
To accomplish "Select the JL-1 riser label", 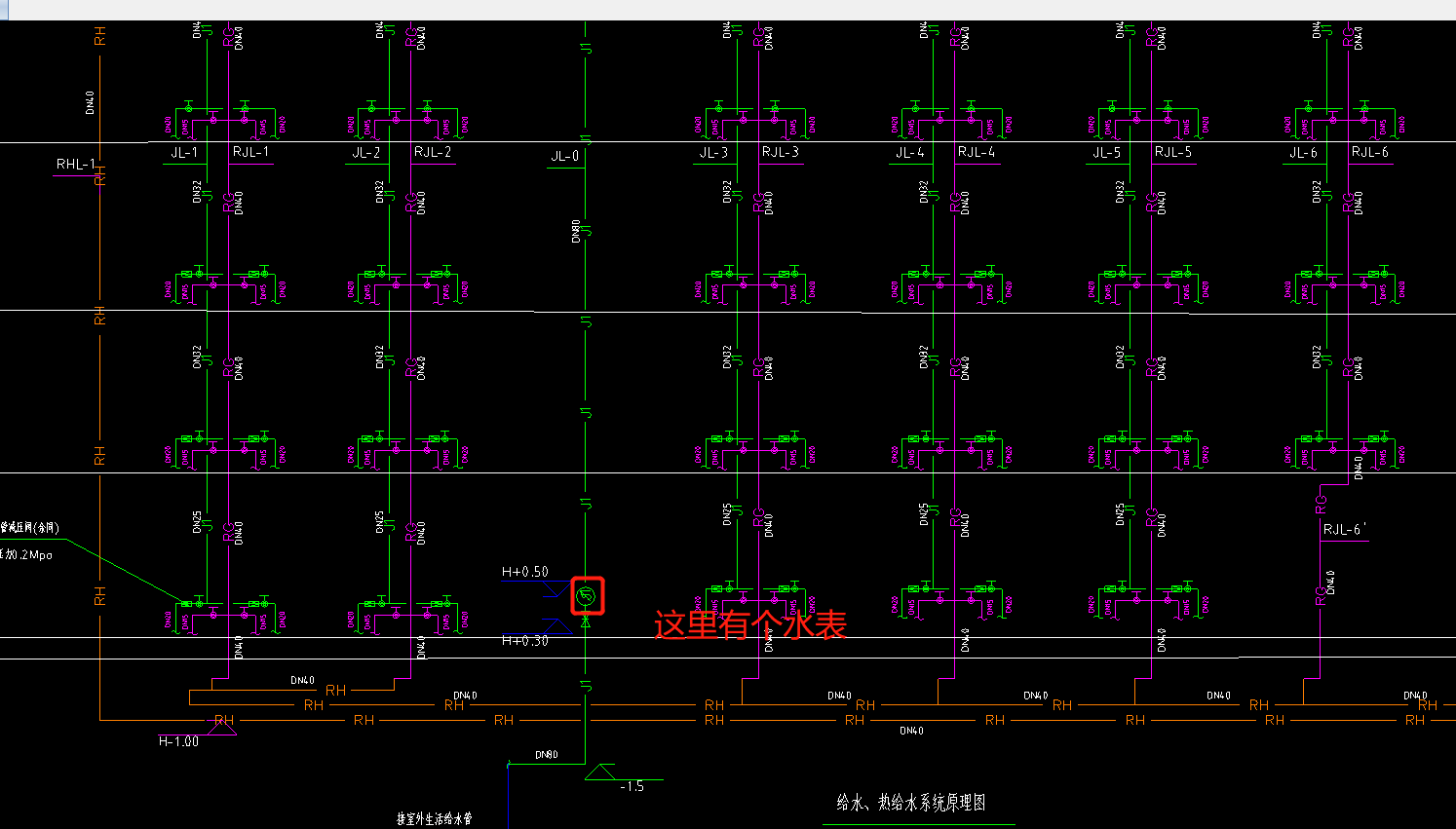I will coord(184,152).
